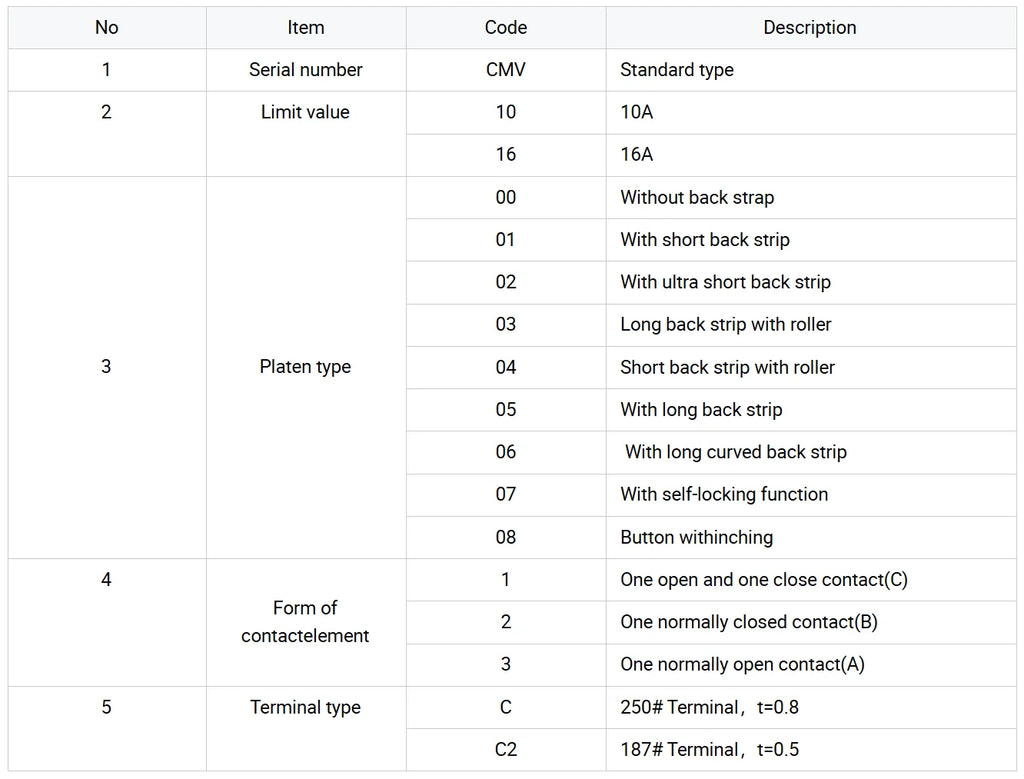Select the 'CMV' code cell

pos(505,70)
